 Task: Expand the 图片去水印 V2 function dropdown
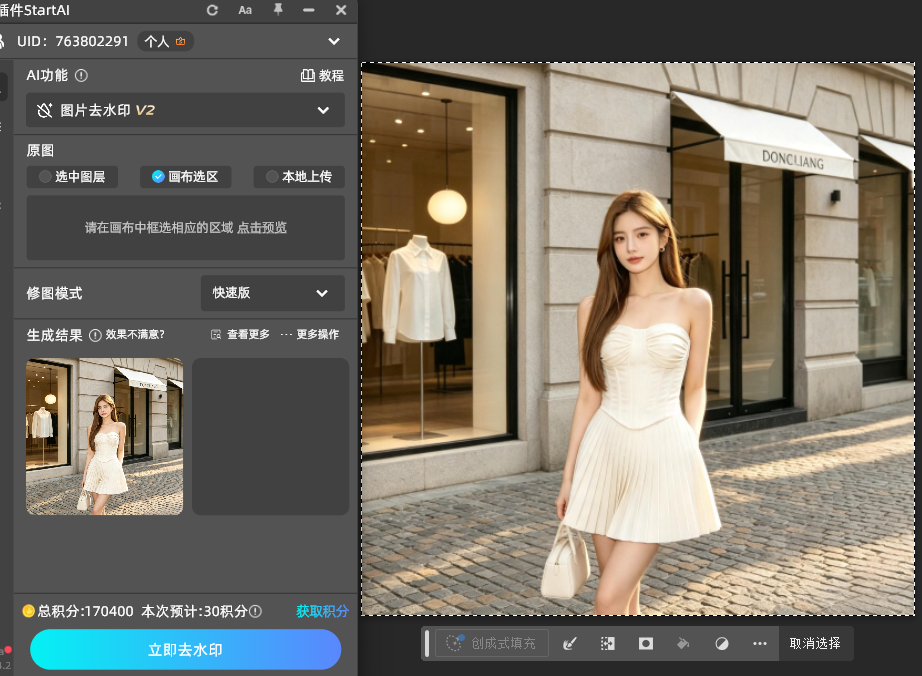(x=185, y=110)
